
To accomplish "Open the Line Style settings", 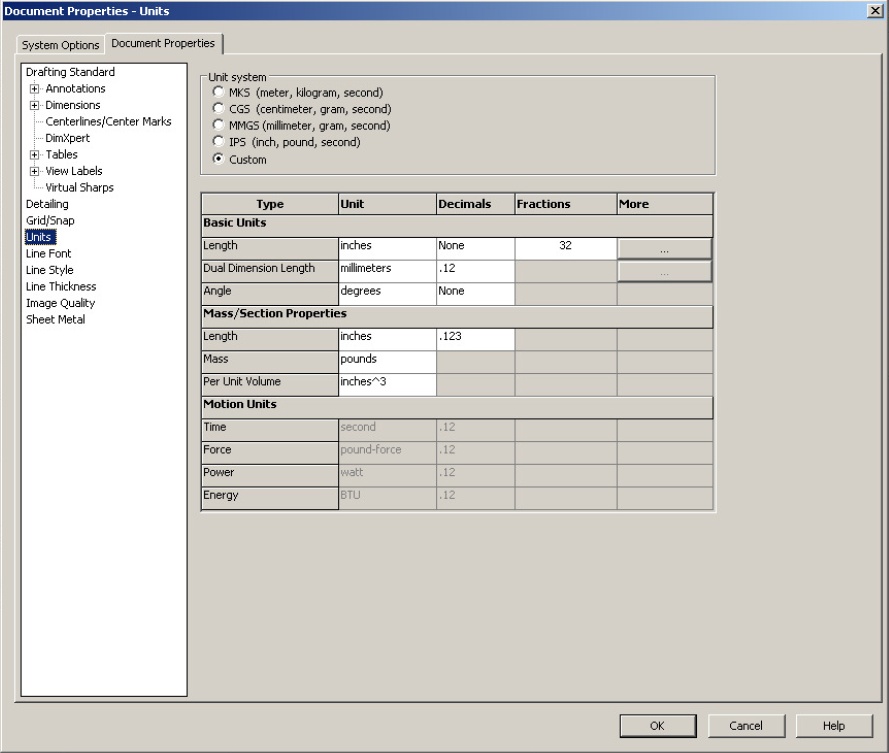I will (x=49, y=270).
